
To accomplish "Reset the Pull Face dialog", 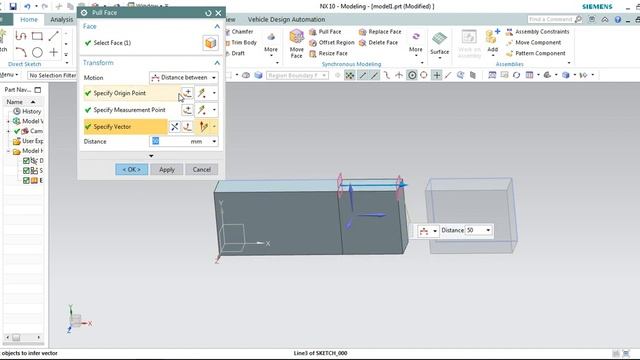I will pyautogui.click(x=209, y=13).
